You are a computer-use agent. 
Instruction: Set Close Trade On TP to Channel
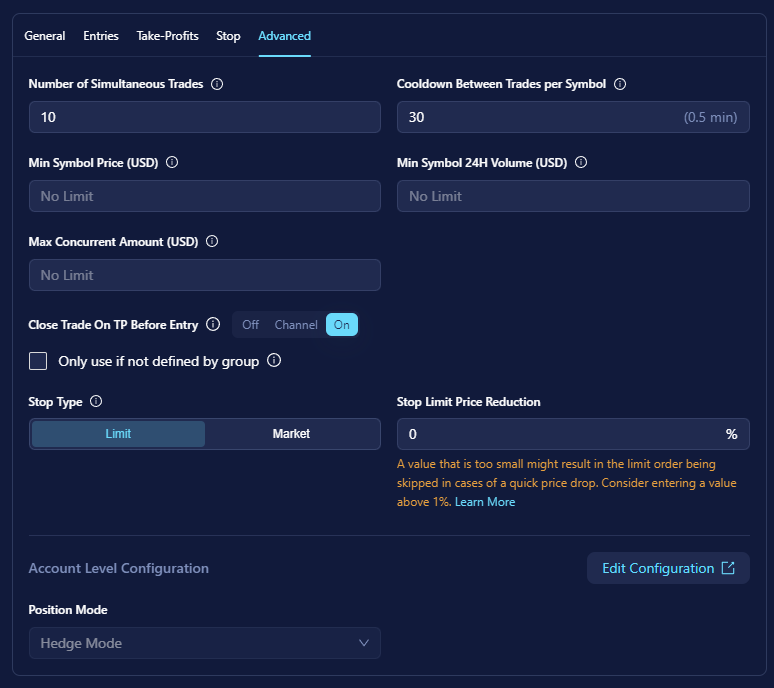(296, 325)
